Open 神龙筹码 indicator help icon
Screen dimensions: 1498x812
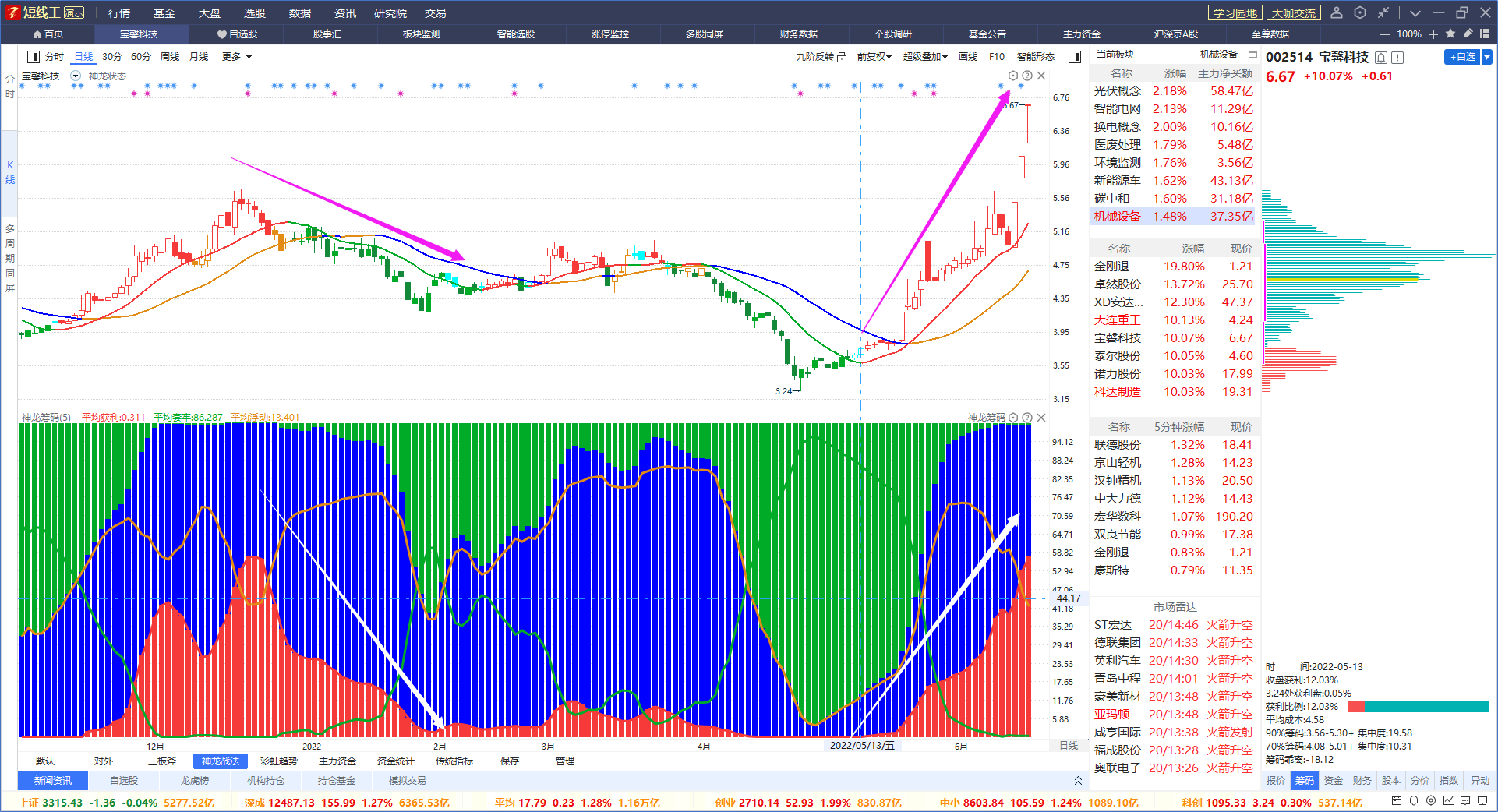coord(1027,418)
